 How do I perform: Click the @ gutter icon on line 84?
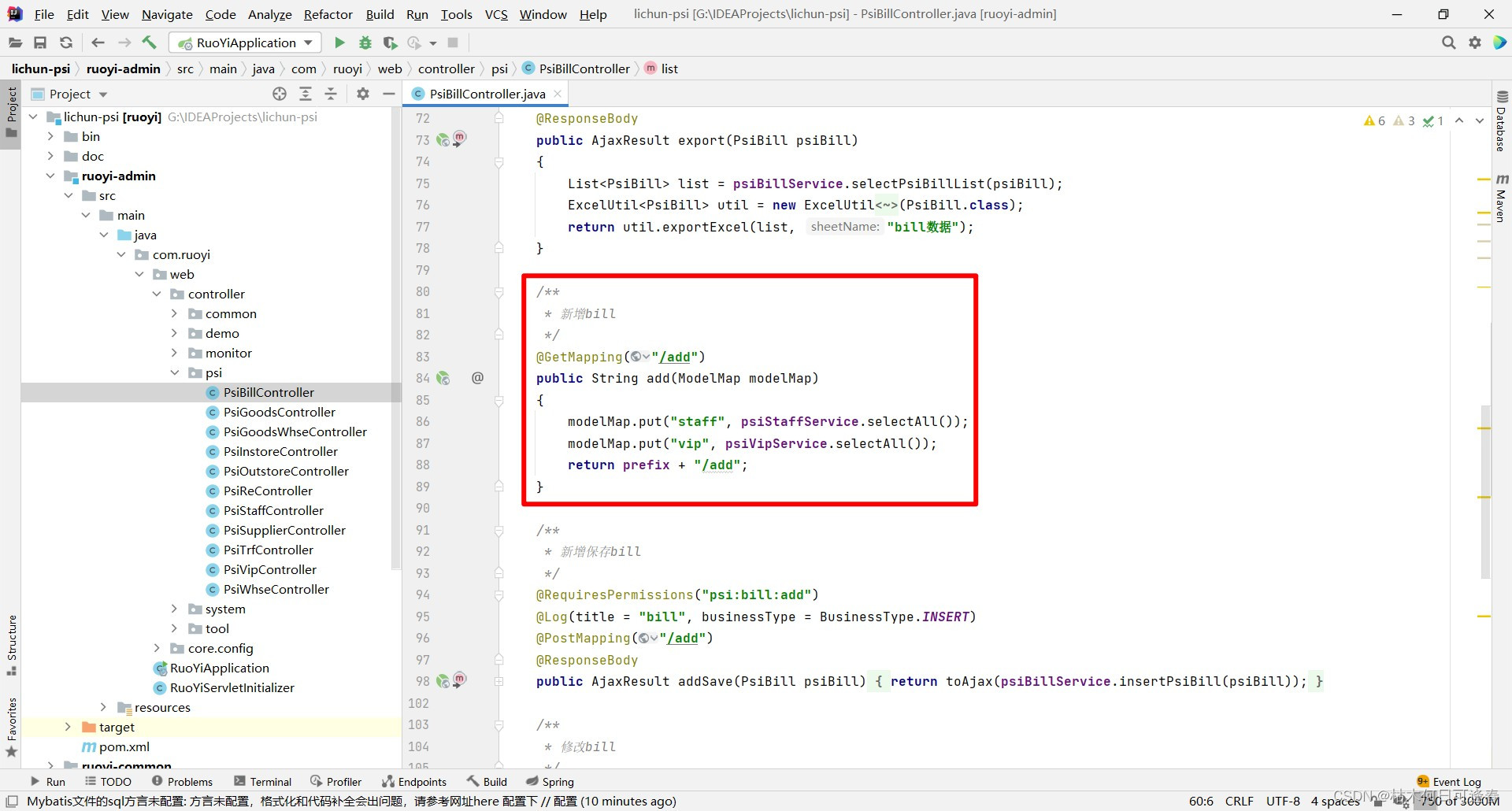pyautogui.click(x=477, y=378)
